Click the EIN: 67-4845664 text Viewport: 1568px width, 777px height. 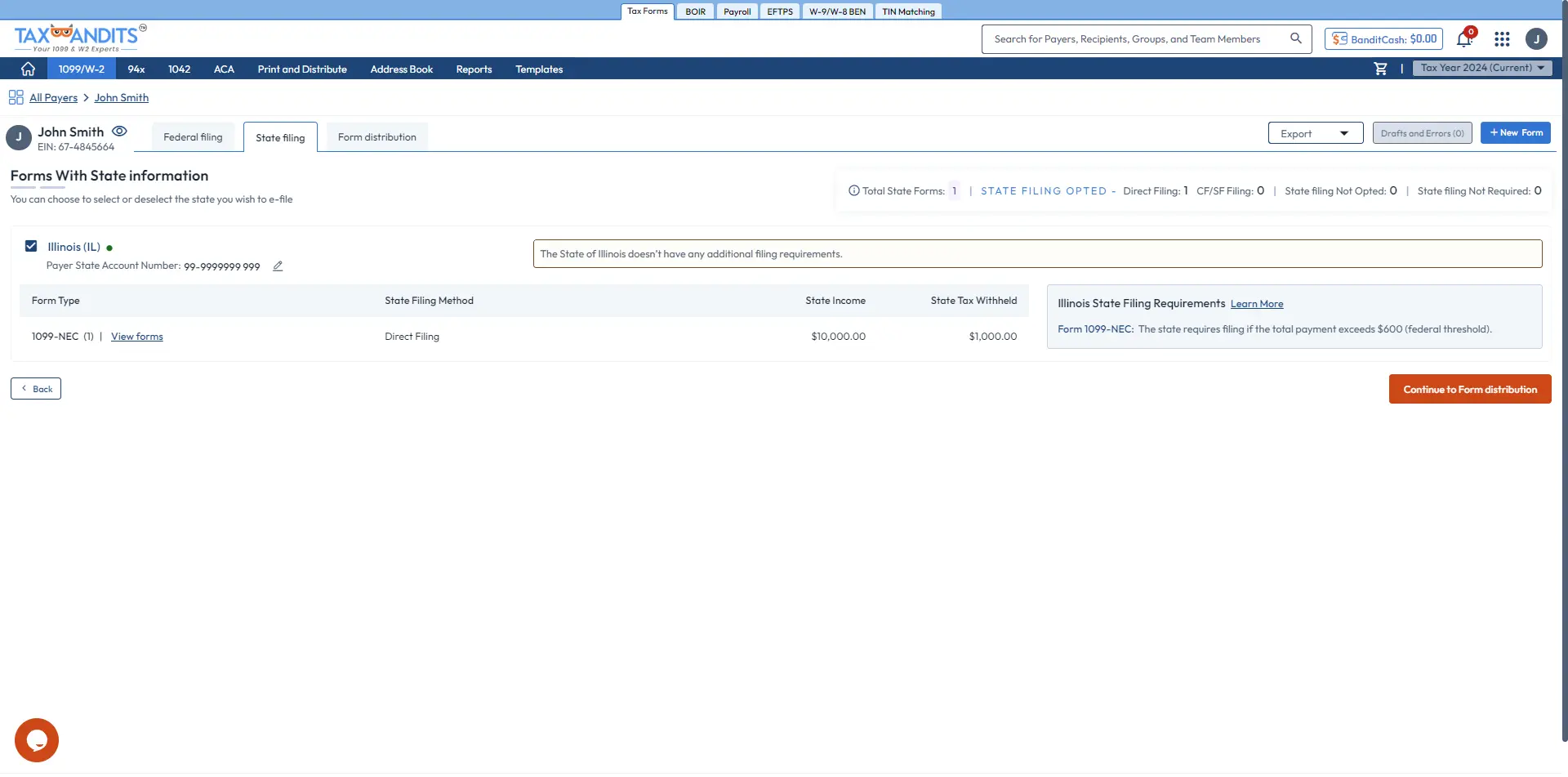coord(76,147)
